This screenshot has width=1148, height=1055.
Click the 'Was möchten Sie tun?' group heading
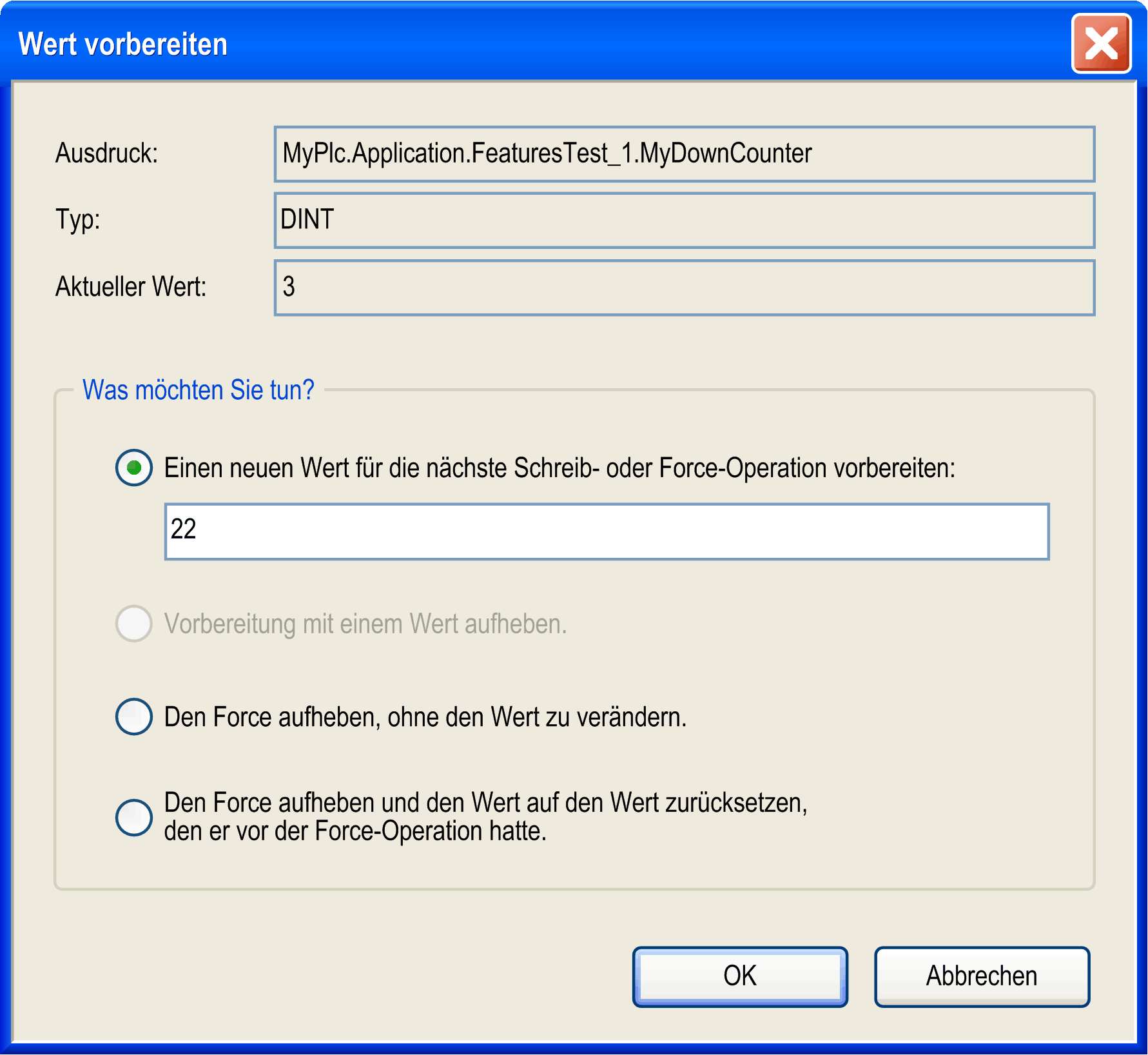(x=198, y=390)
